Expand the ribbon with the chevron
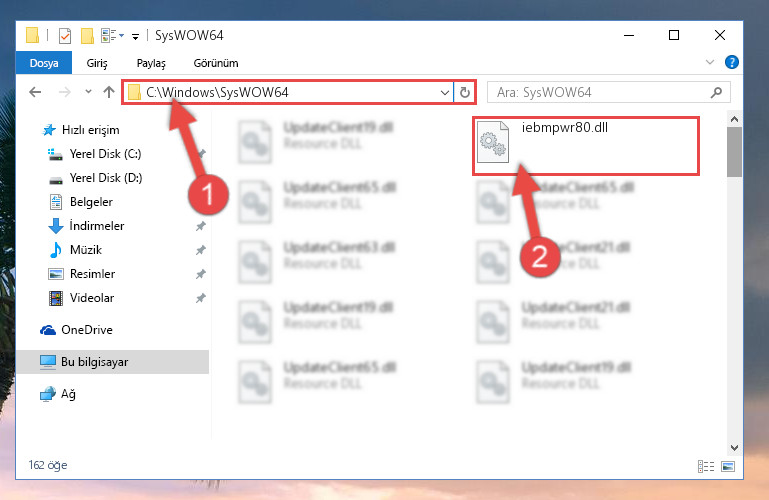Screen dimensions: 769x500 click(710, 62)
